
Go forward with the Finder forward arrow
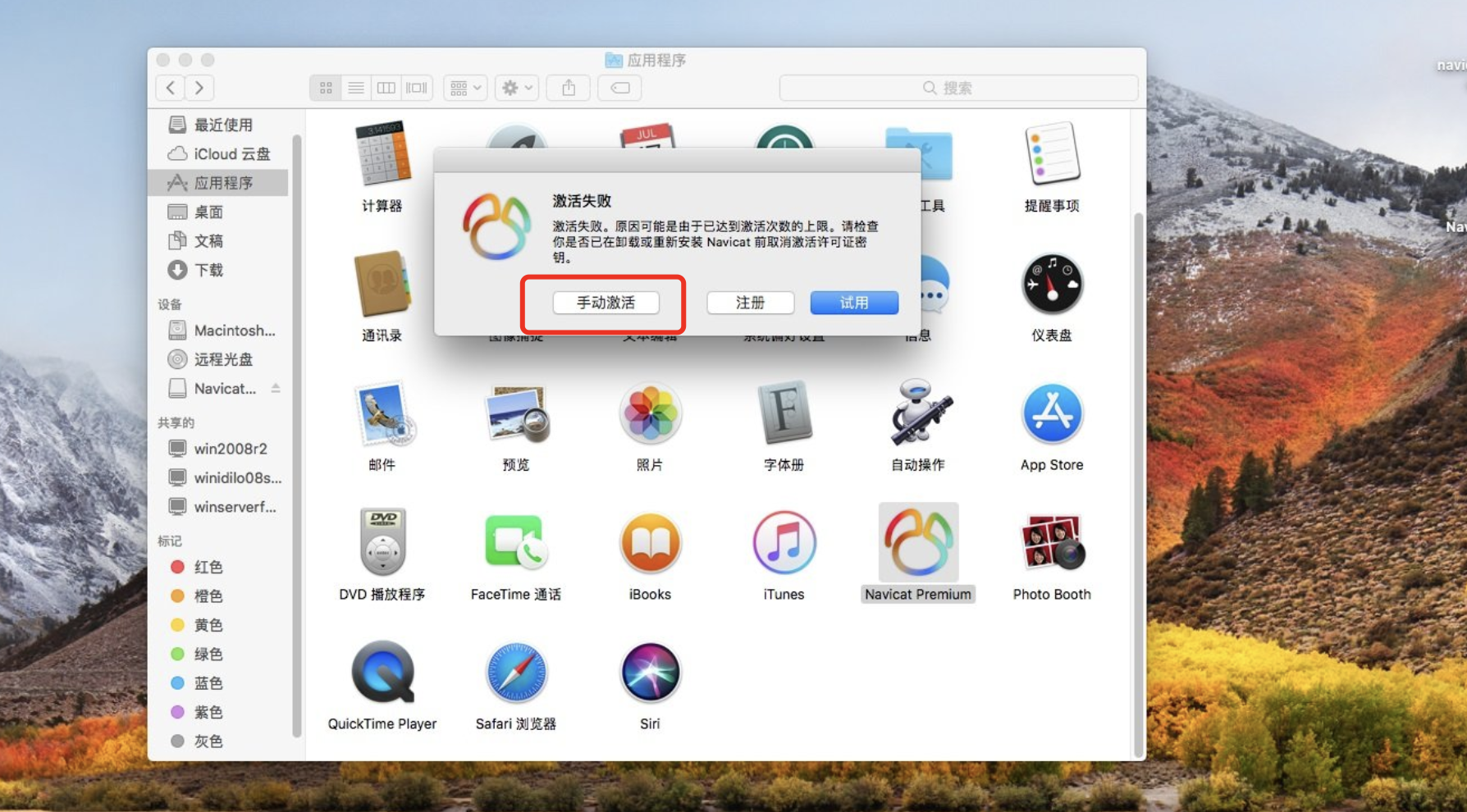[x=199, y=88]
